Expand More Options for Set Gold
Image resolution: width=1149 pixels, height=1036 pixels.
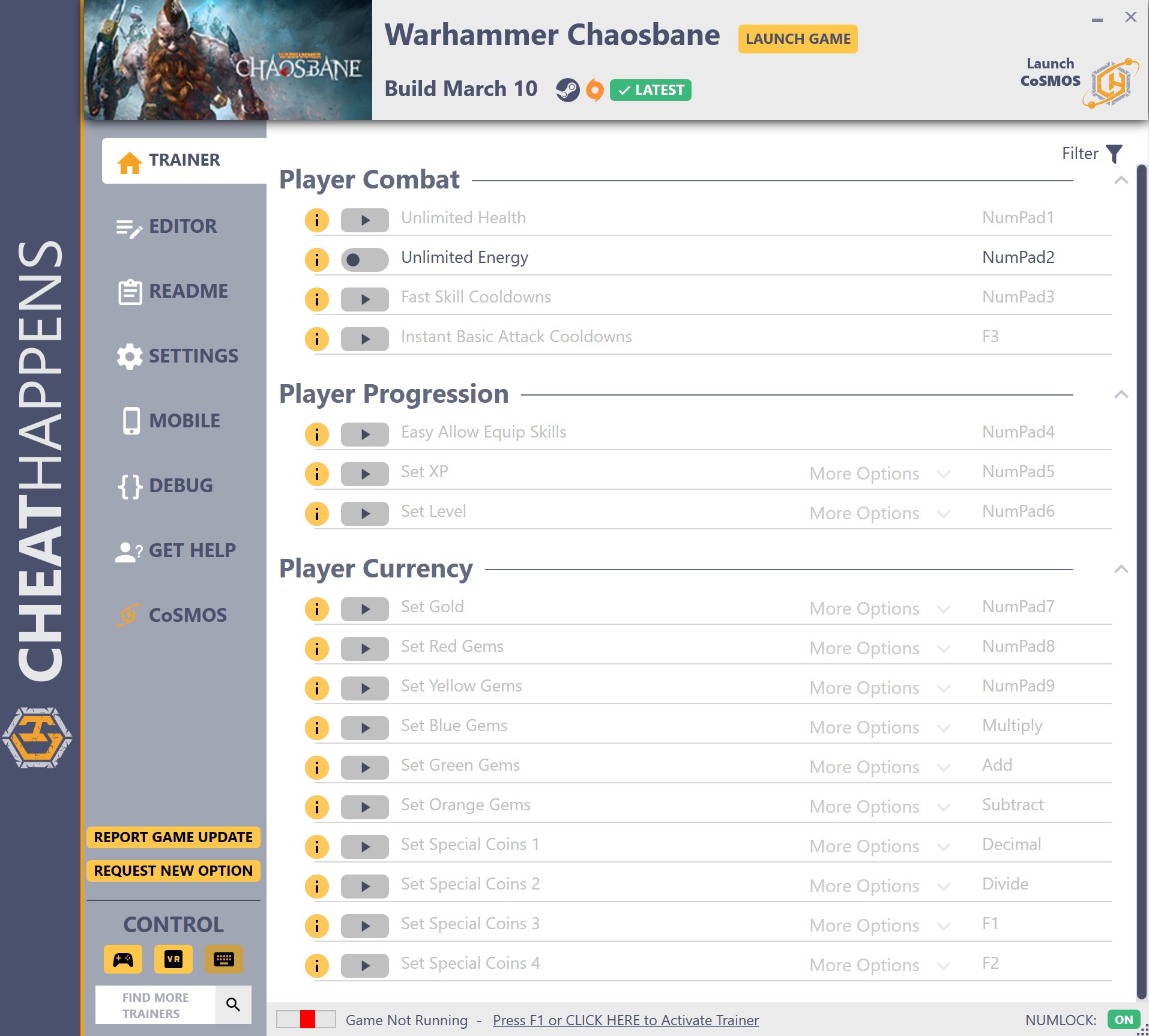[879, 609]
